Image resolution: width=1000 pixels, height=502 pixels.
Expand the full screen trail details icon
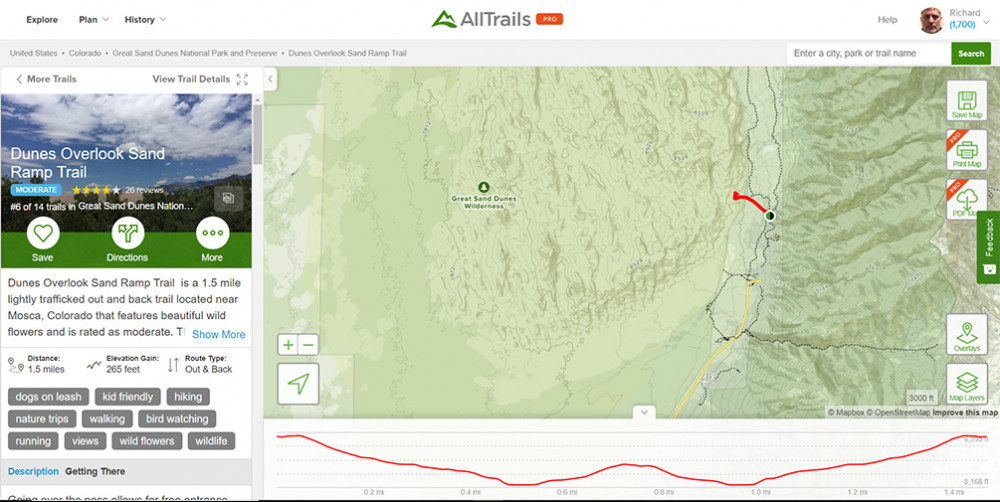point(242,79)
